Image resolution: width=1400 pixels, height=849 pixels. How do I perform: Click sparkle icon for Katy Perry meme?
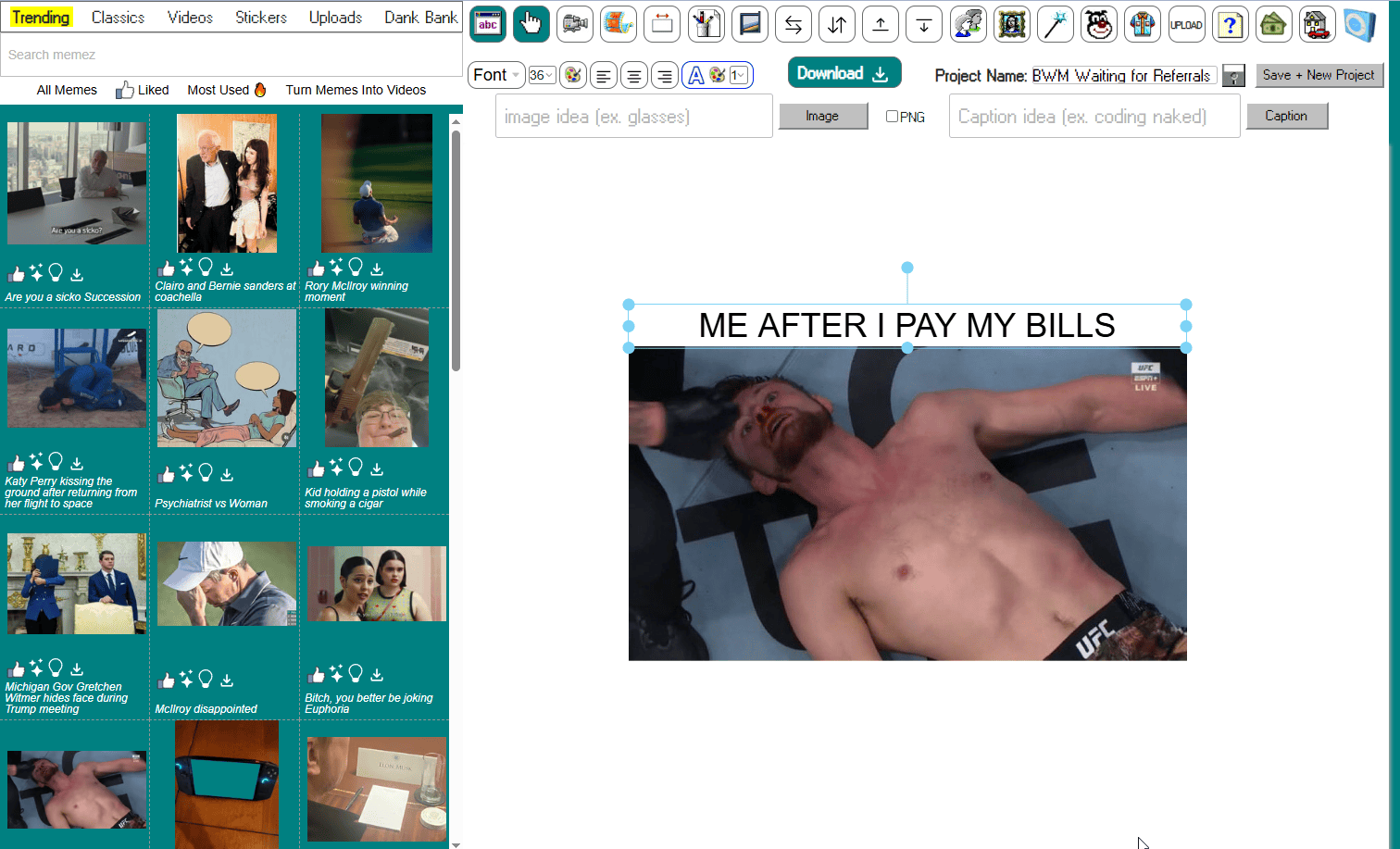pos(36,461)
